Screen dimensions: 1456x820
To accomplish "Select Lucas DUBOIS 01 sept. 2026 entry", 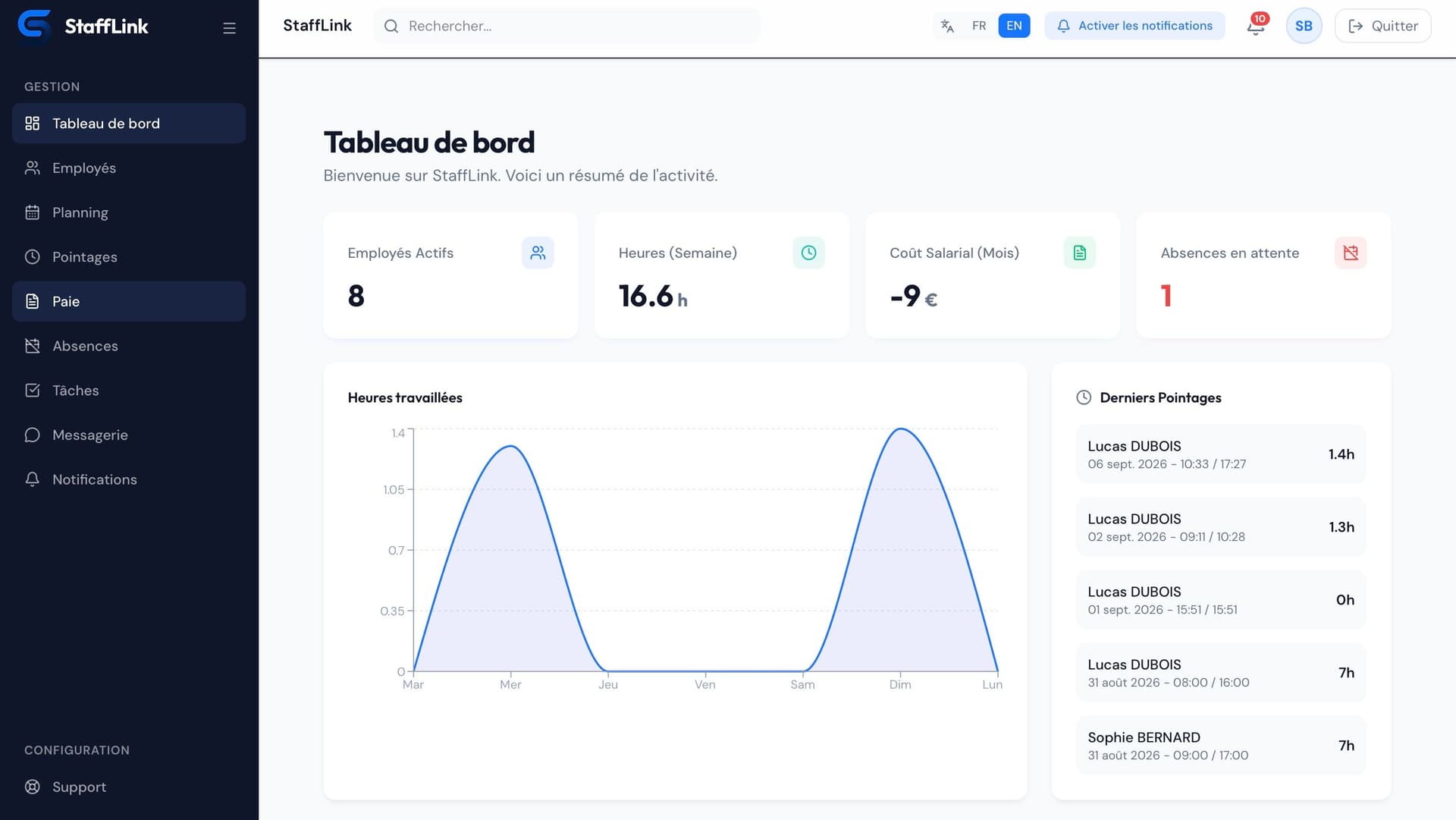I will [x=1221, y=599].
